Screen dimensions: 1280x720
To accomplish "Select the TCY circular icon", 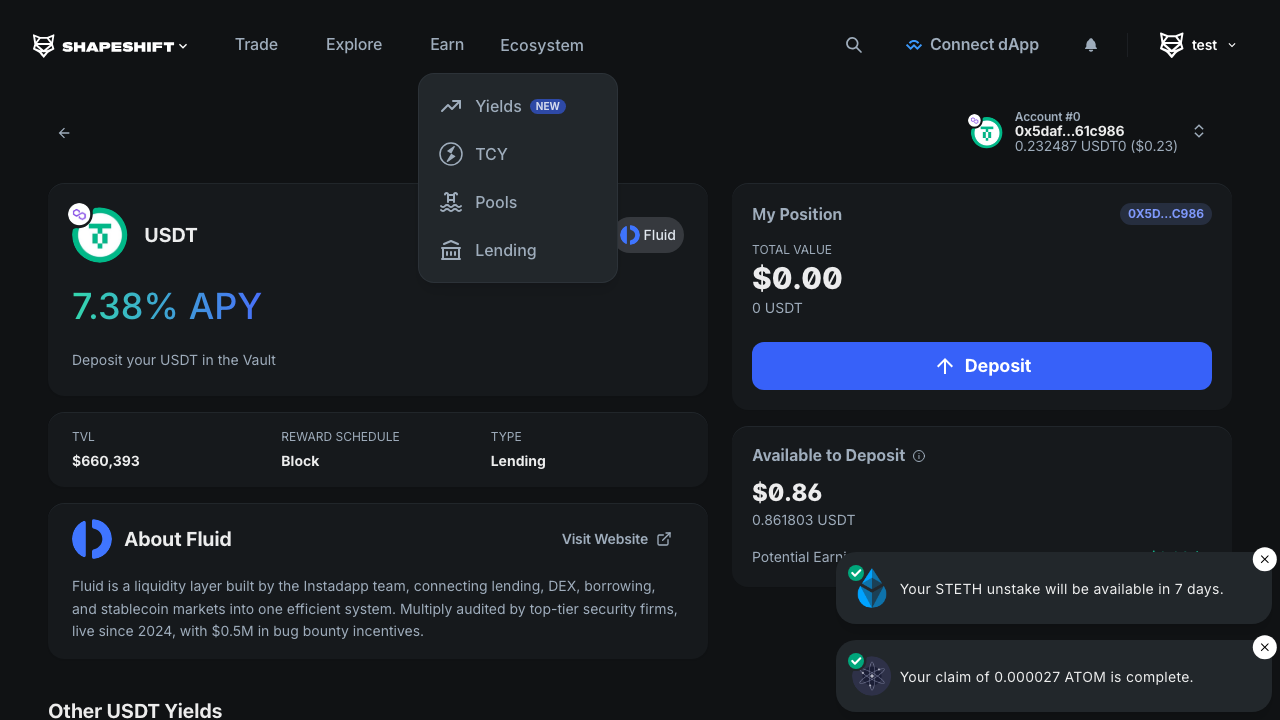I will pos(451,154).
